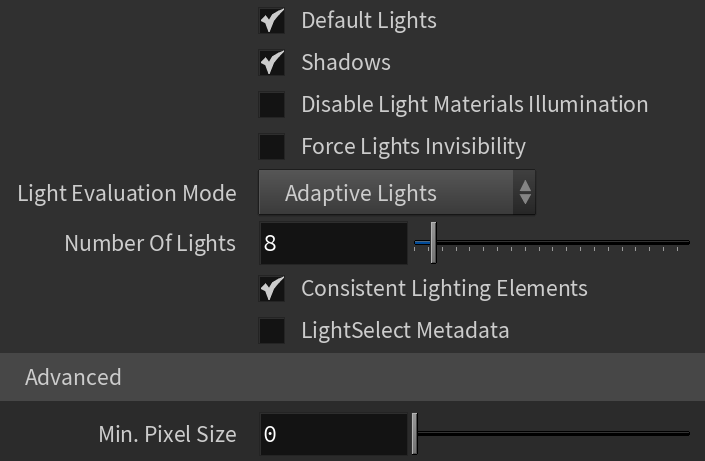The image size is (705, 461).
Task: Disable the Default Lights checkbox
Action: click(x=272, y=21)
